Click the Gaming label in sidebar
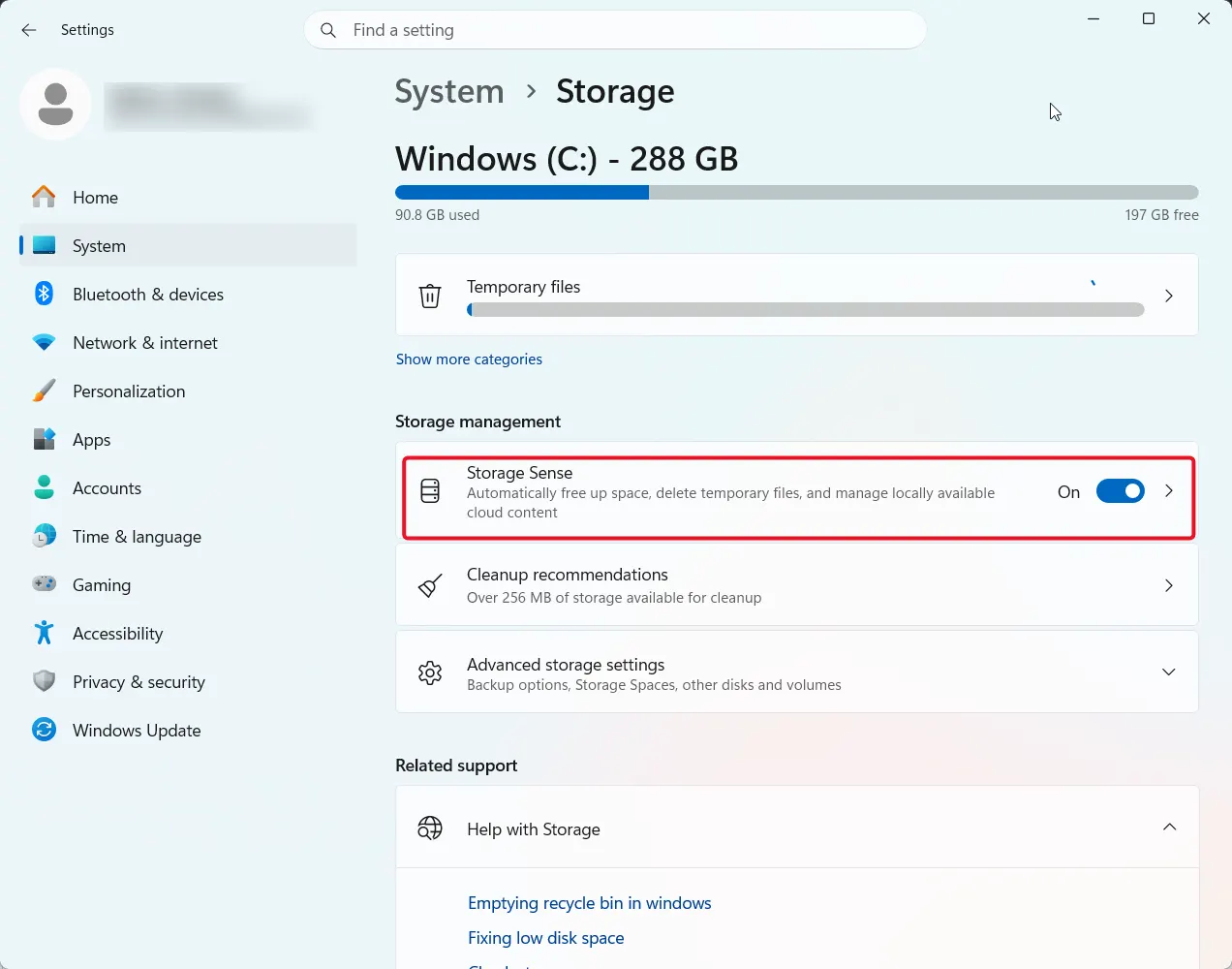1232x969 pixels. click(102, 585)
